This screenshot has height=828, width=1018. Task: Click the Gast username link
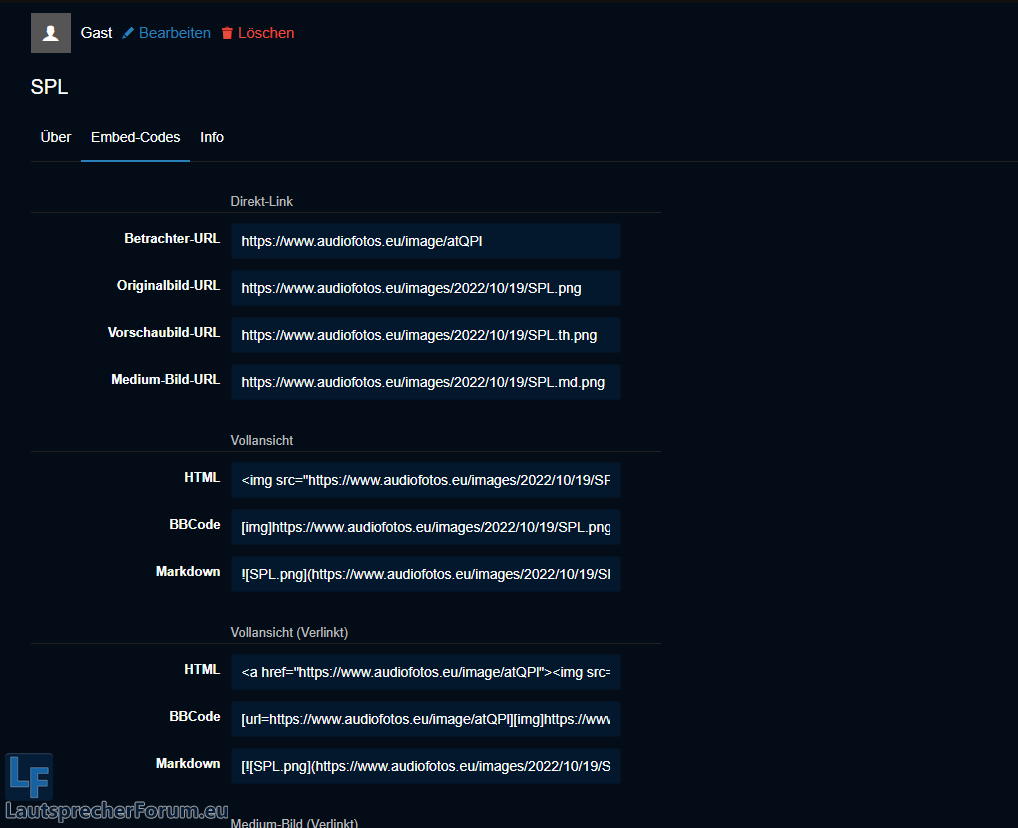coord(96,33)
